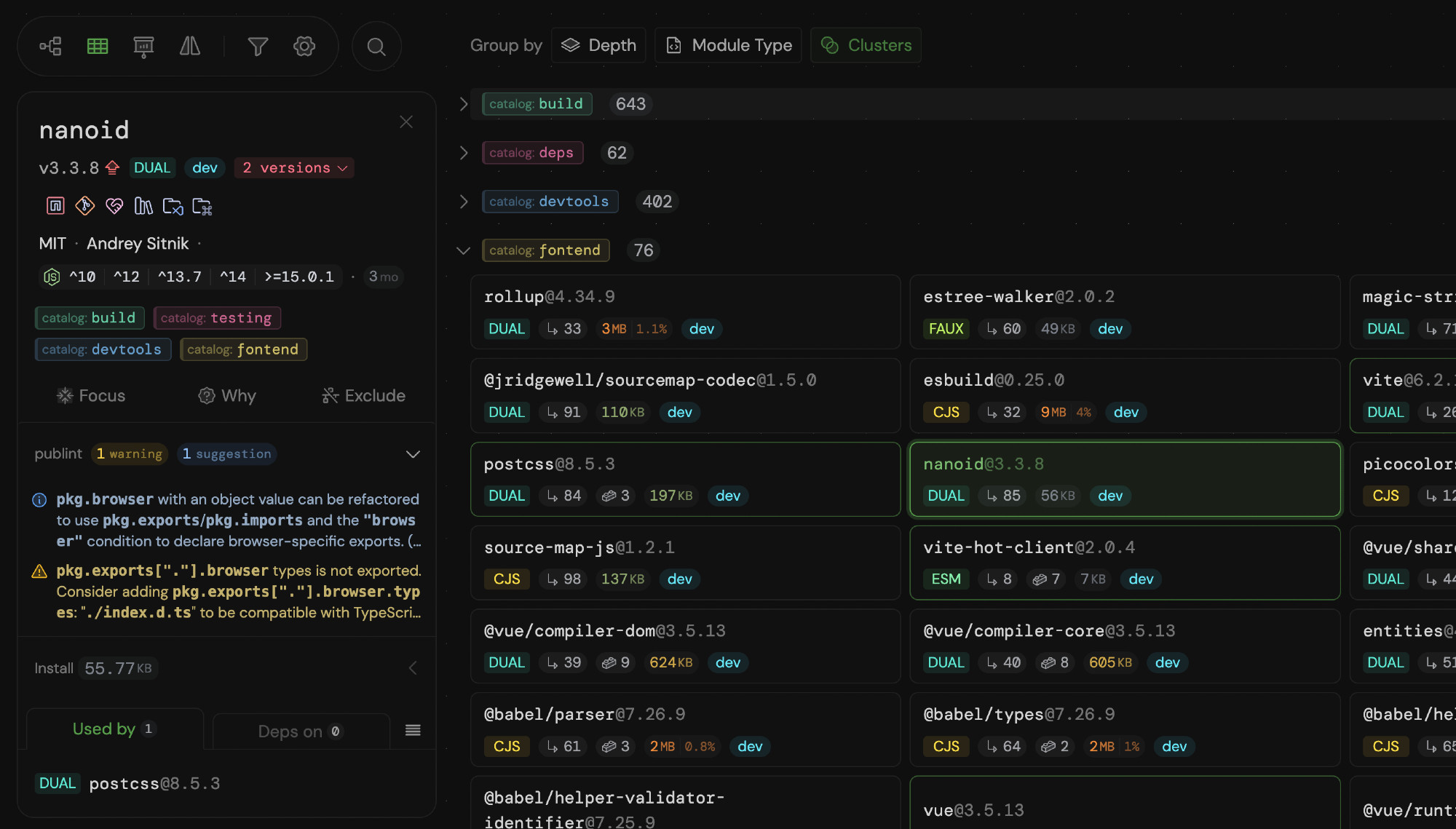Click the outdated arrow icon beside v3.3.8

coord(112,168)
